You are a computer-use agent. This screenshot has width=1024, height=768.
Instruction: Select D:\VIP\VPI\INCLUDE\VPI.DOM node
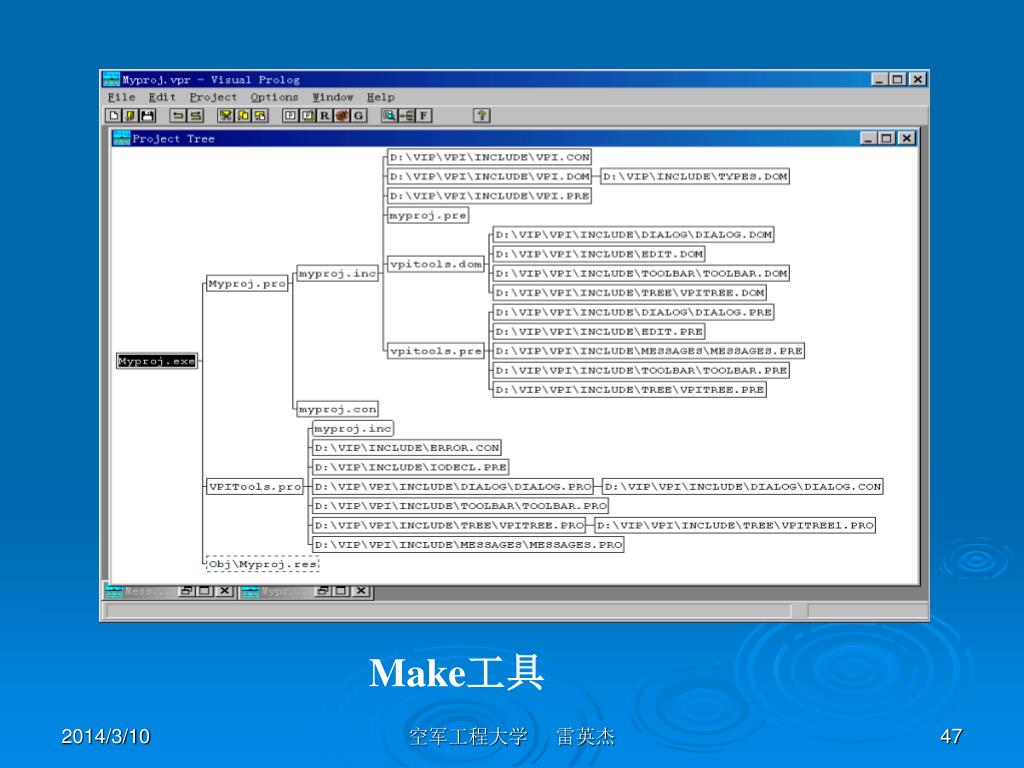(x=489, y=176)
